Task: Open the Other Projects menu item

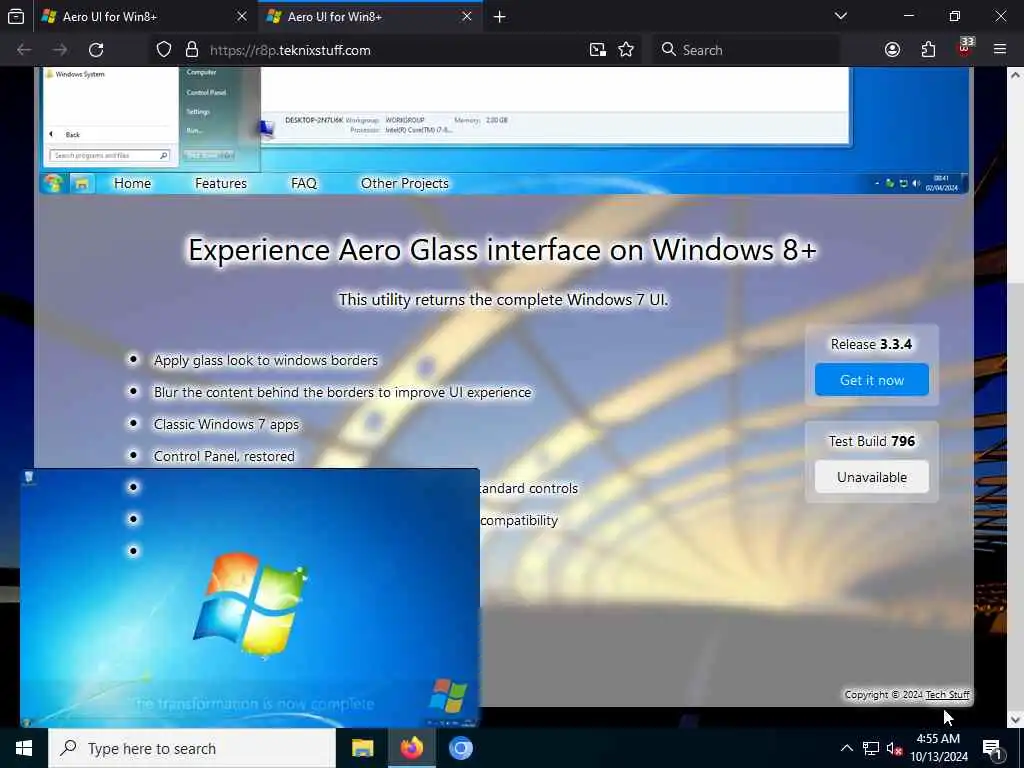Action: coord(405,184)
